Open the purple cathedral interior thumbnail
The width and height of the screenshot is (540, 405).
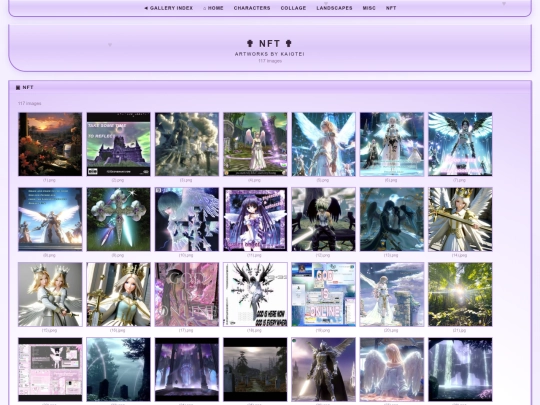pyautogui.click(x=187, y=370)
